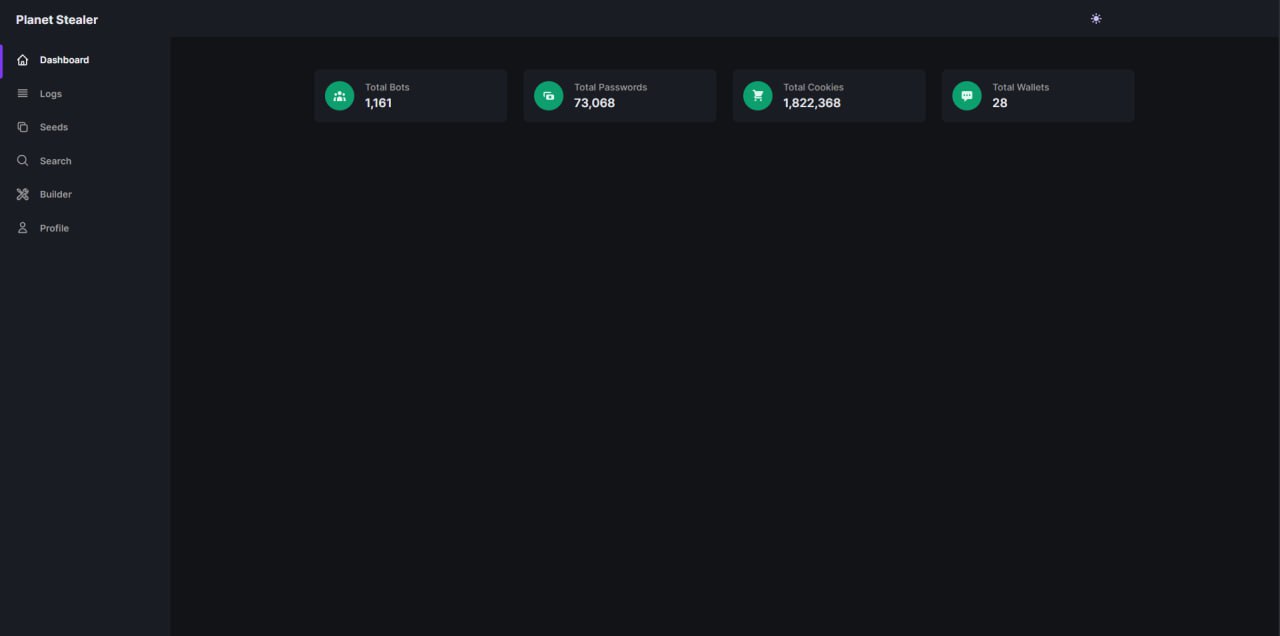Click the Seeds copy icon in sidebar
Viewport: 1280px width, 636px height.
coord(23,127)
